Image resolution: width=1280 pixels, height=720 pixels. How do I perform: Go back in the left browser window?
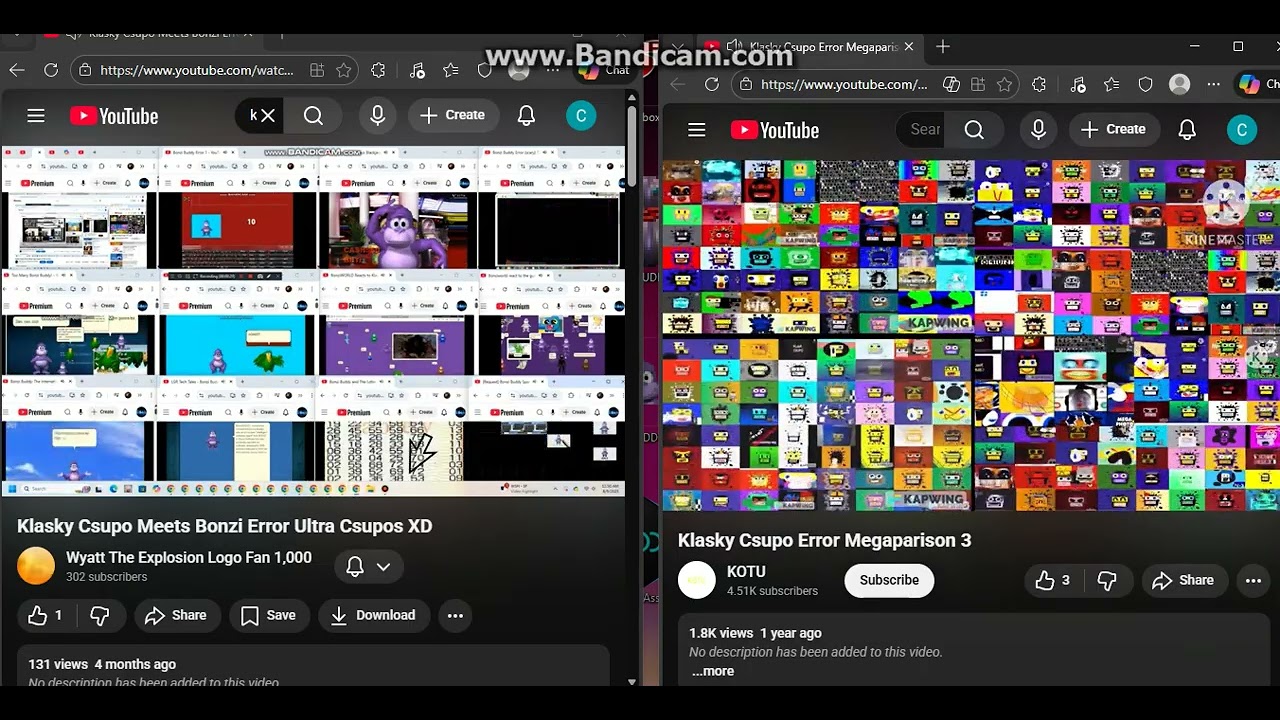coord(17,70)
